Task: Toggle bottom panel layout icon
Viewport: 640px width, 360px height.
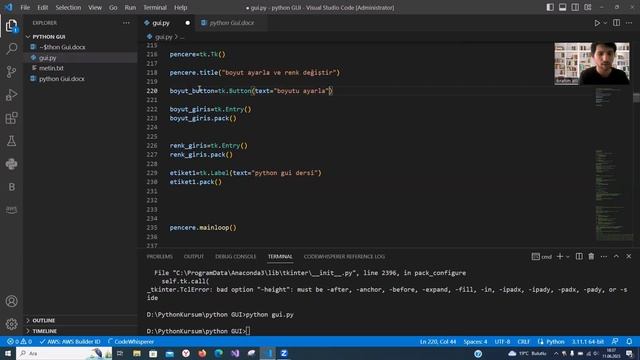Action: click(x=562, y=7)
